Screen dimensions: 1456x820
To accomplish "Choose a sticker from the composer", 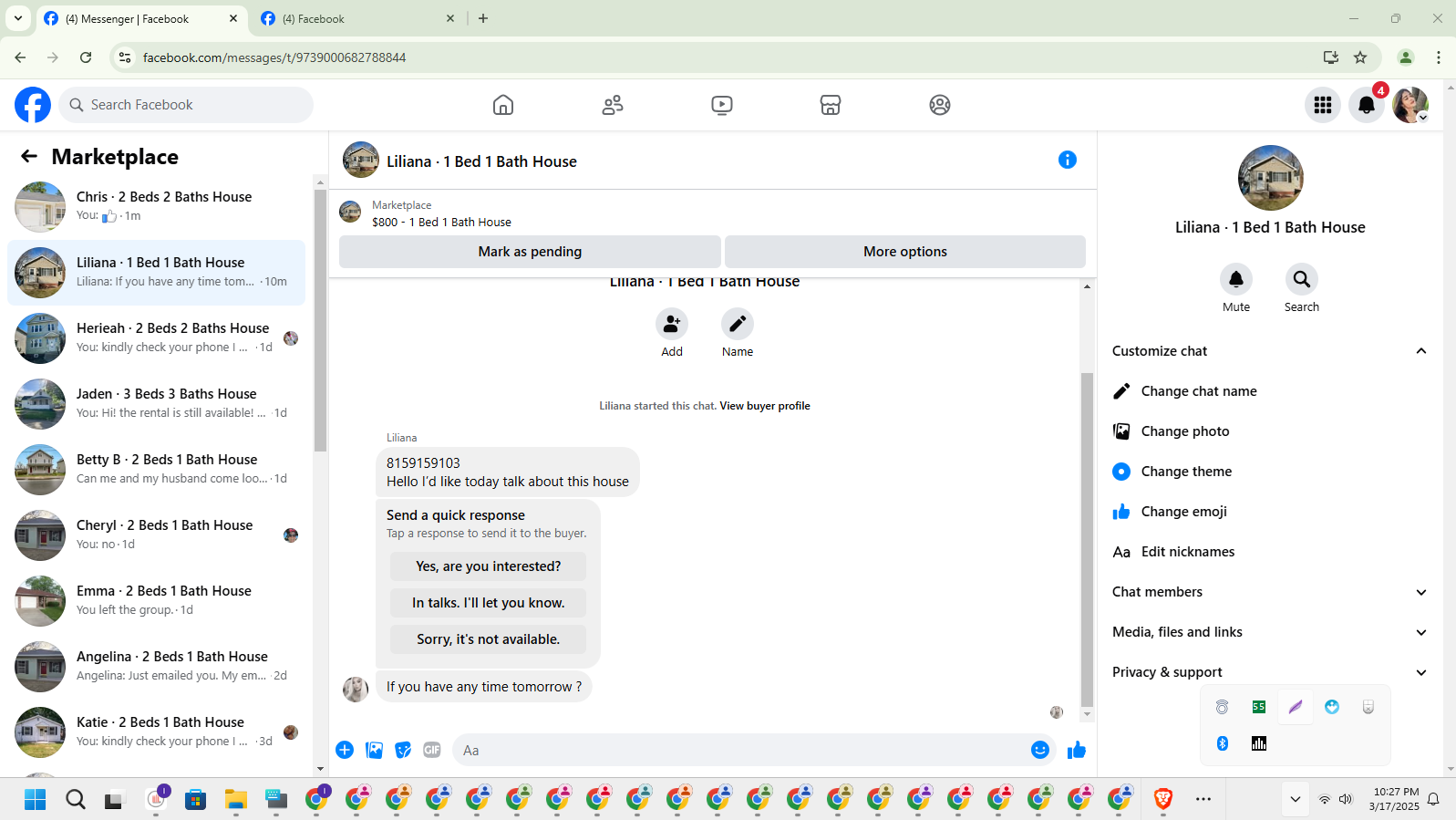I will (x=403, y=750).
